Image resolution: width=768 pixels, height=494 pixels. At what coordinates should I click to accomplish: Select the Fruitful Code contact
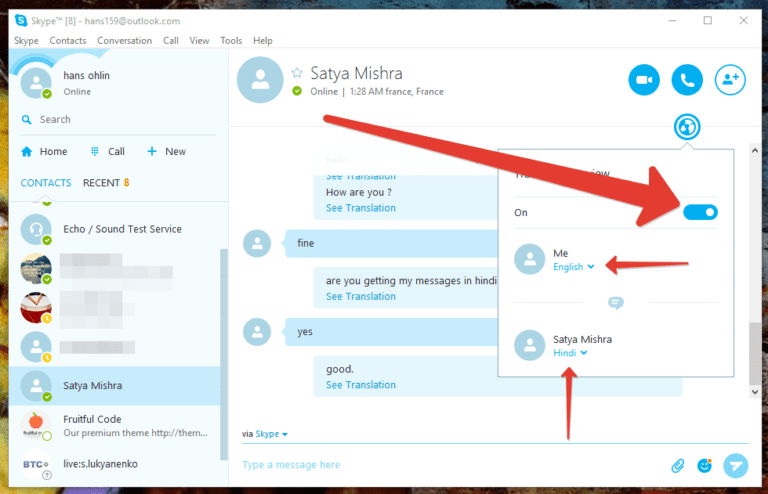(115, 425)
